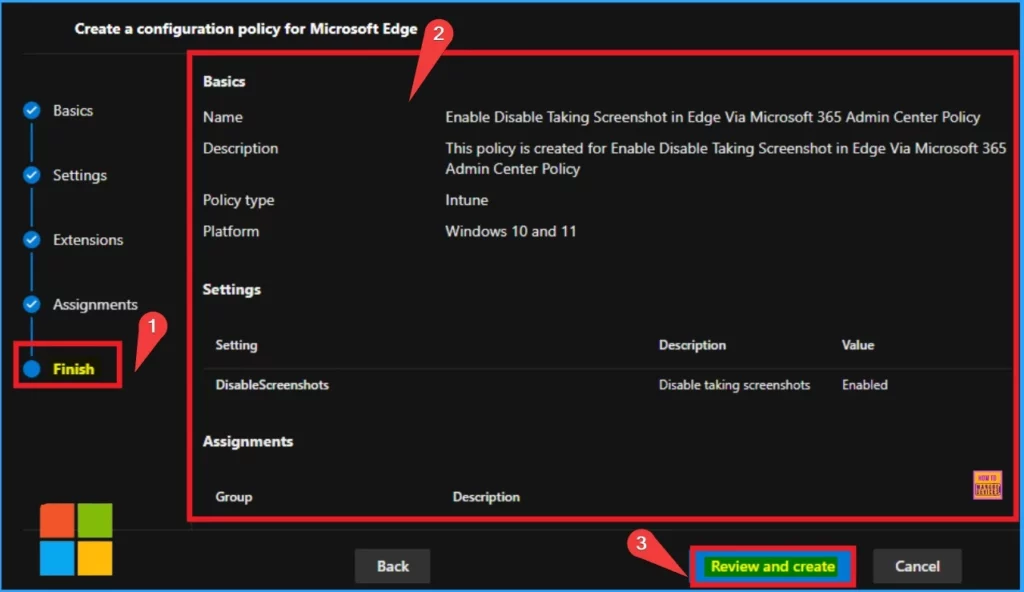Click the Review and create button
The height and width of the screenshot is (592, 1024).
coord(773,566)
